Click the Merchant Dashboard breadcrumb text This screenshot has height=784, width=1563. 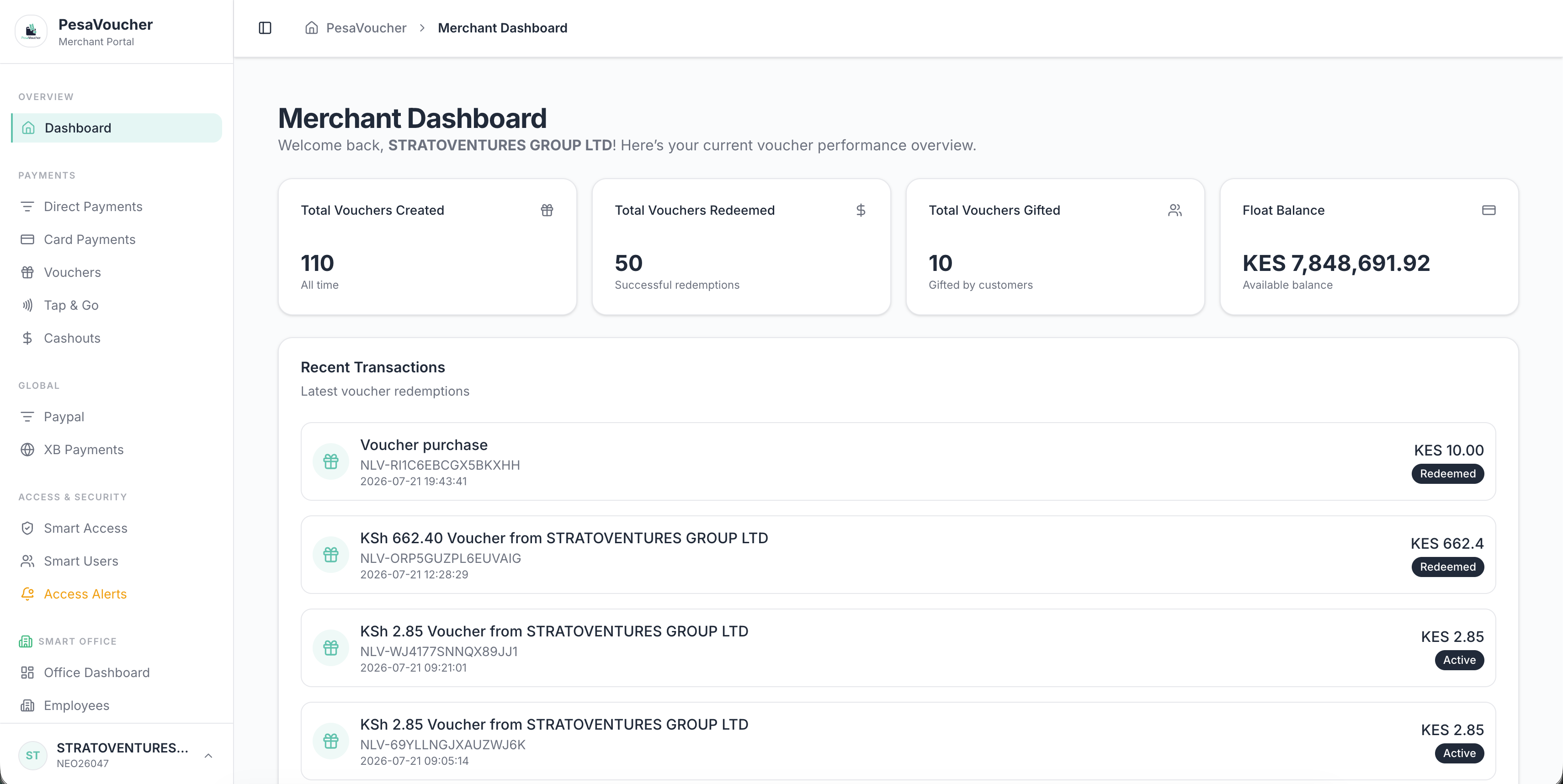[x=502, y=28]
